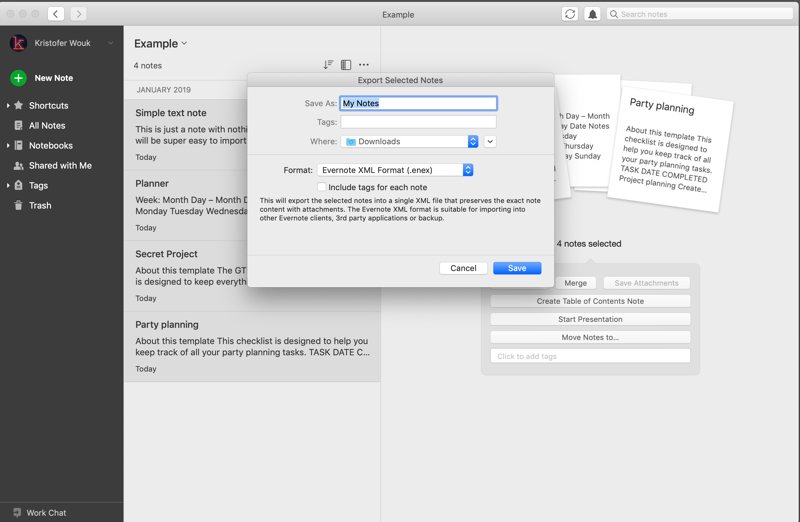Image resolution: width=800 pixels, height=522 pixels.
Task: Click the 4 notes count label
Action: tap(147, 65)
